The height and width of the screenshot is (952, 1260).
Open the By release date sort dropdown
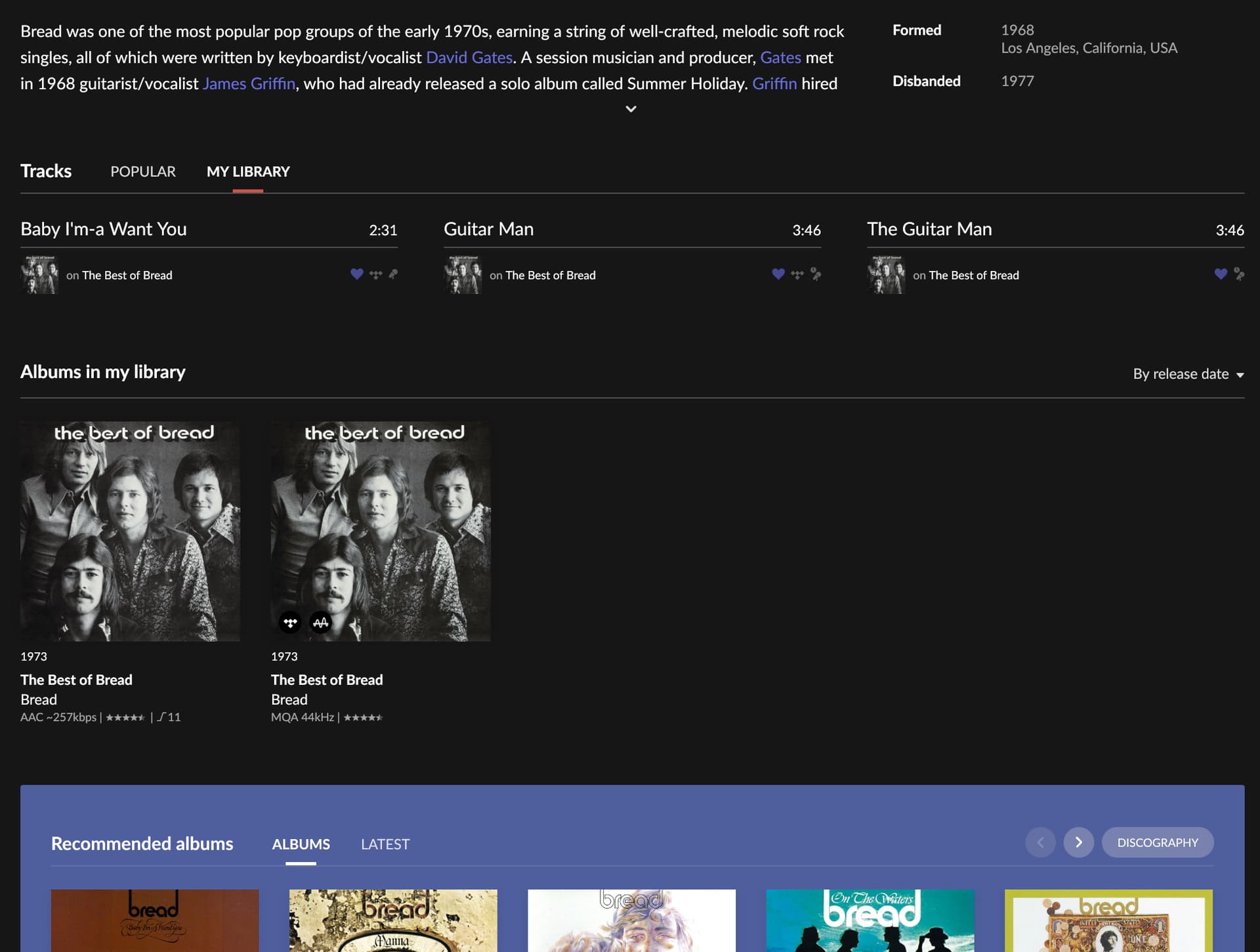(x=1188, y=374)
